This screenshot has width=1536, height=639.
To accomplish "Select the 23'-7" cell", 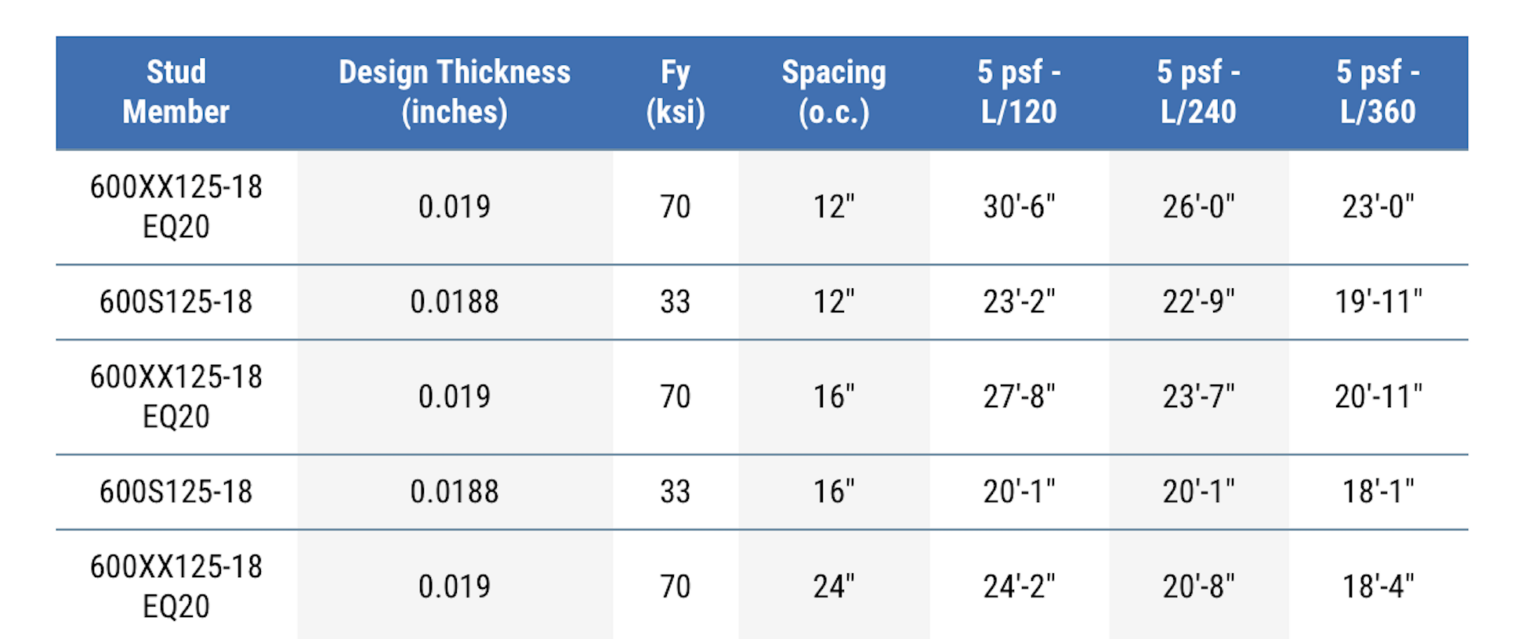I will coord(1198,397).
